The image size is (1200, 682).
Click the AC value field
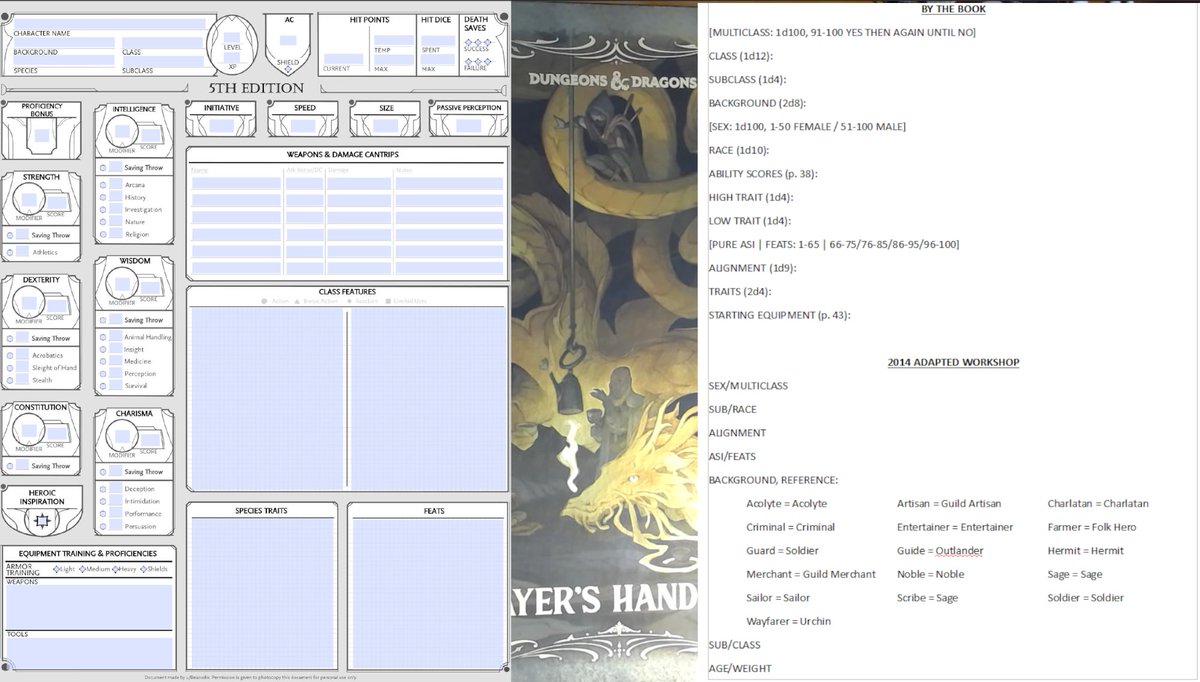click(x=288, y=41)
